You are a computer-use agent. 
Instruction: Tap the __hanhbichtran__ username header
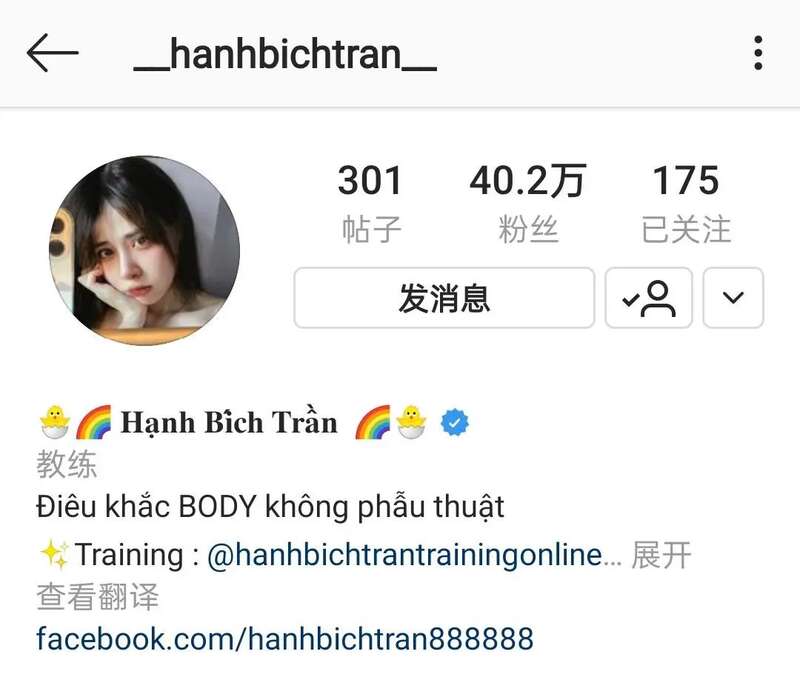[x=285, y=54]
